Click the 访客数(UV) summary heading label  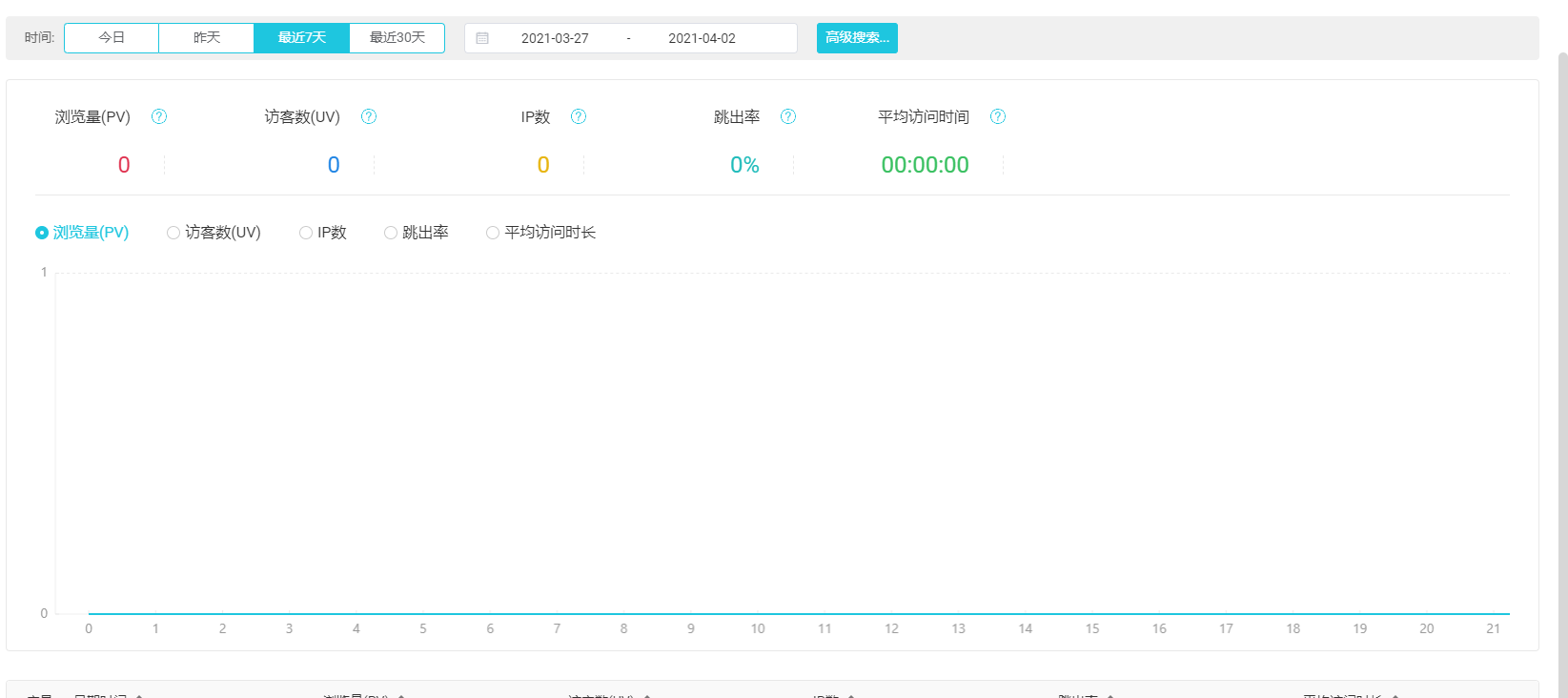(x=302, y=116)
